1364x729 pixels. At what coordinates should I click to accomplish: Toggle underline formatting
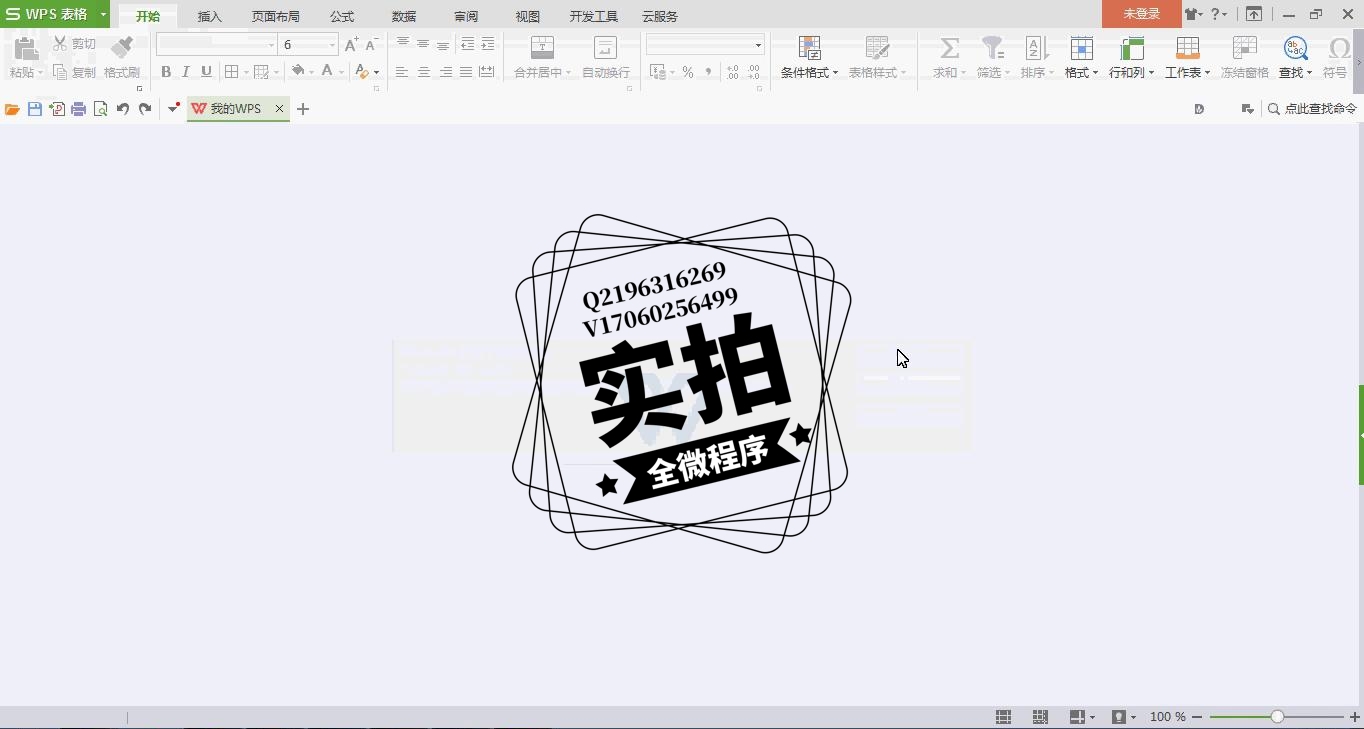pos(206,72)
